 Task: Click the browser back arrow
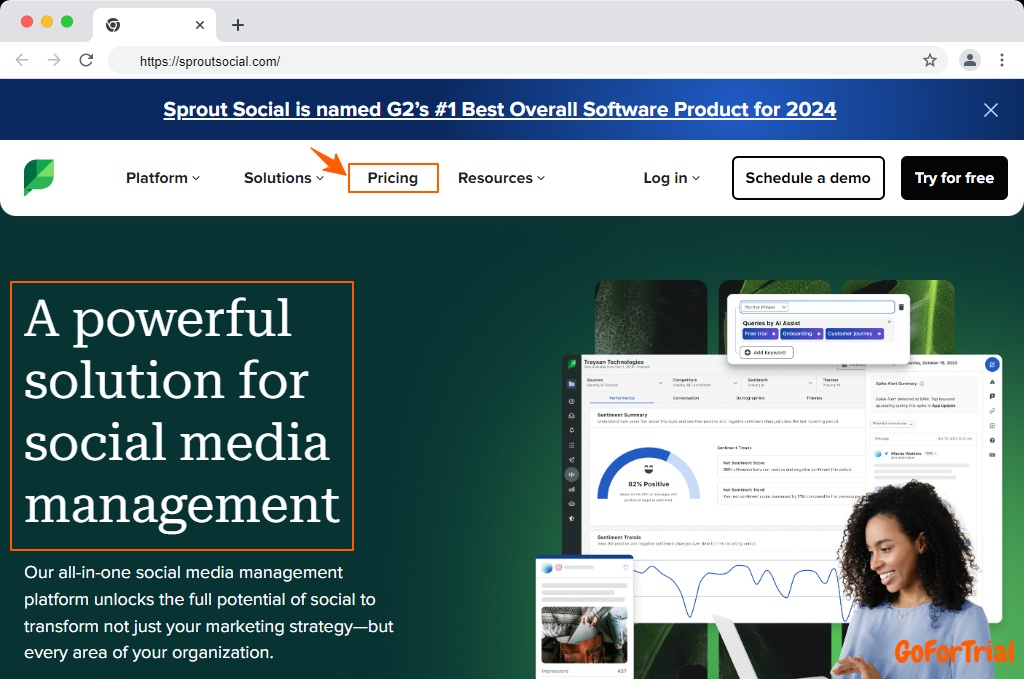pyautogui.click(x=22, y=60)
